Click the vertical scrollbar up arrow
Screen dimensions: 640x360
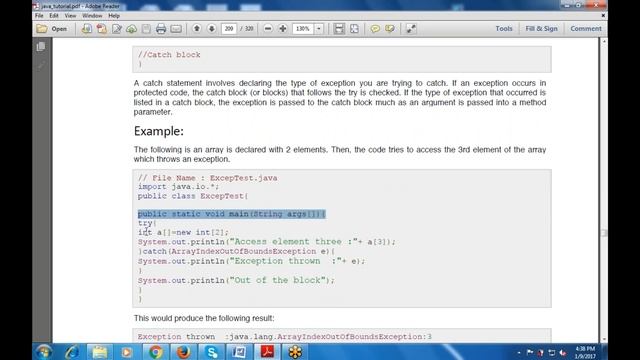(x=604, y=41)
